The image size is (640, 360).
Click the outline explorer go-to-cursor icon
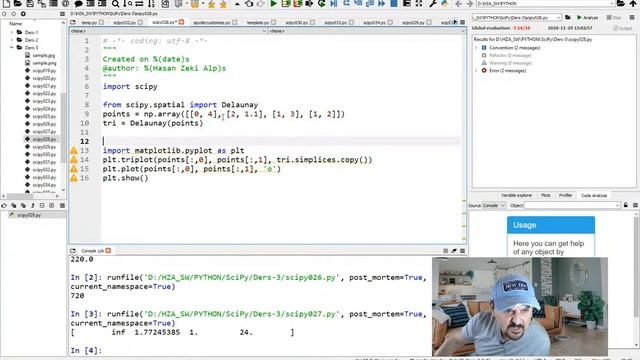tap(4, 205)
